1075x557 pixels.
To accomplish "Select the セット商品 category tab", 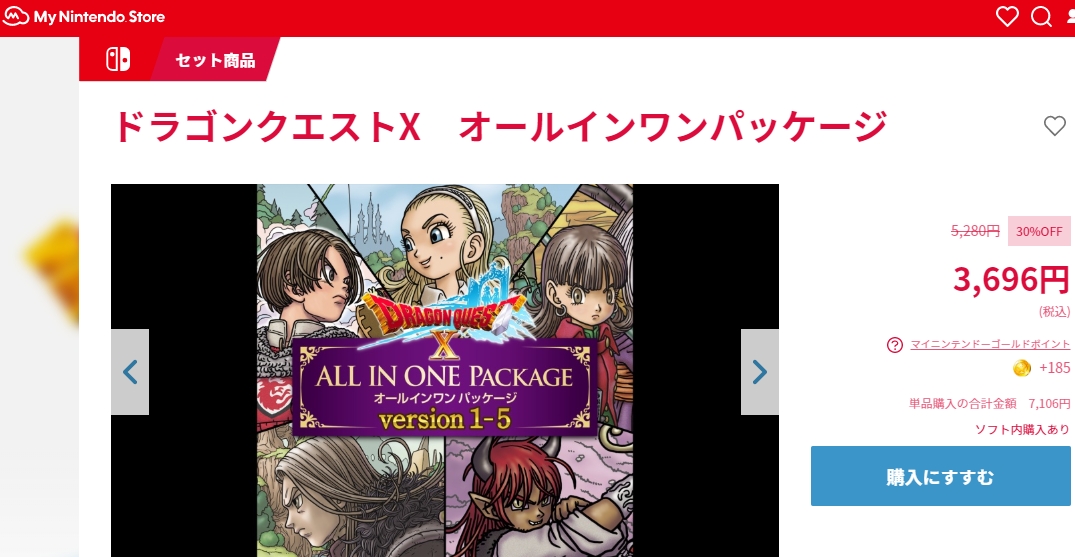I will (215, 60).
